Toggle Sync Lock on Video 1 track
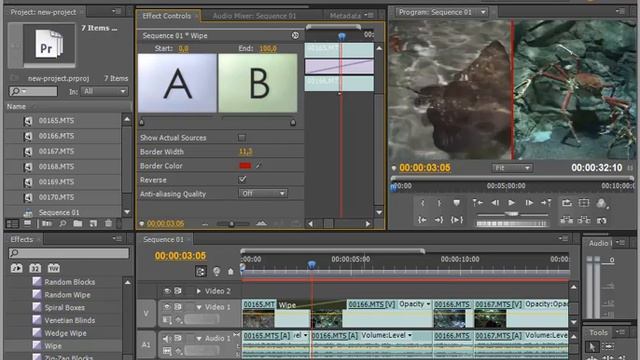Viewport: 640px width, 360px height. [x=178, y=307]
